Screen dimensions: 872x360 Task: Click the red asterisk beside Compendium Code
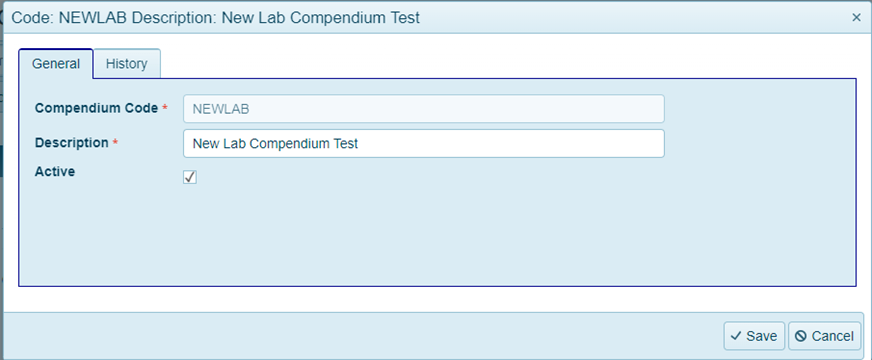pos(165,108)
